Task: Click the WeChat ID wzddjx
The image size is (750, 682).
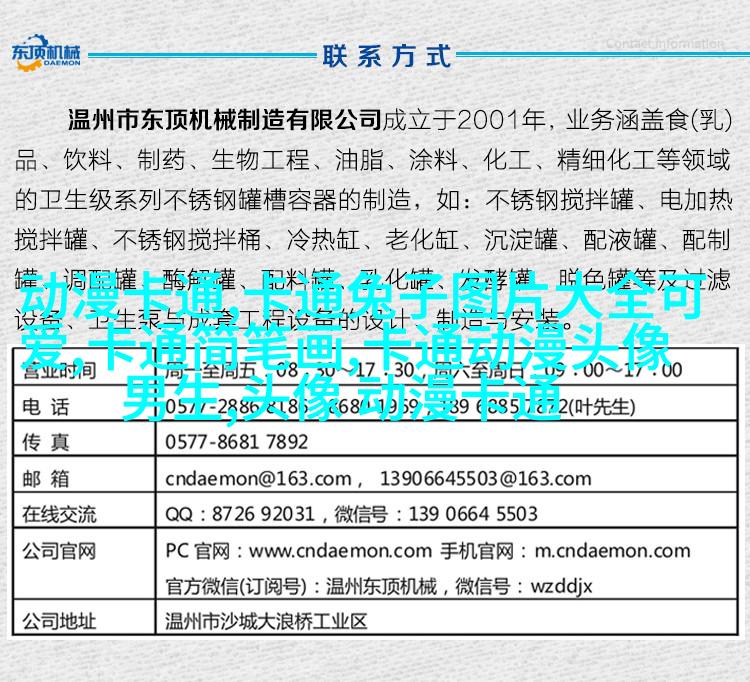Action: [562, 586]
